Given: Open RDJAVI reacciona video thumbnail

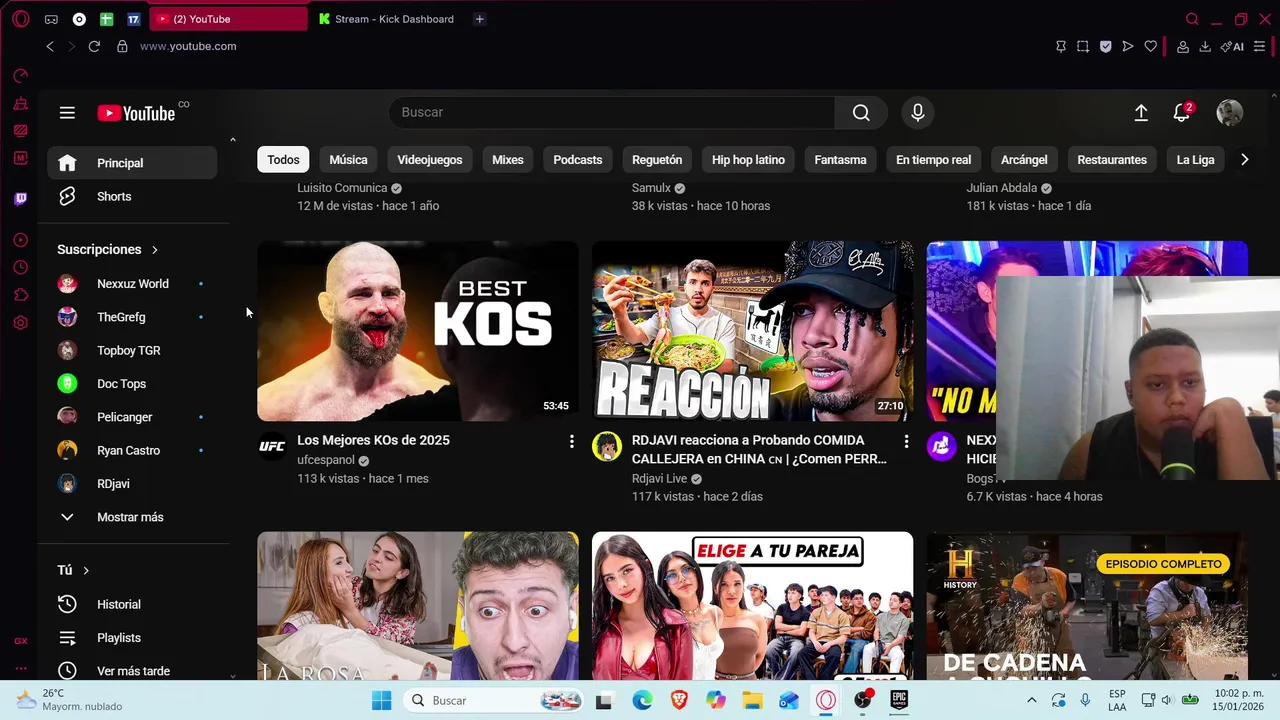Looking at the screenshot, I should pos(752,331).
